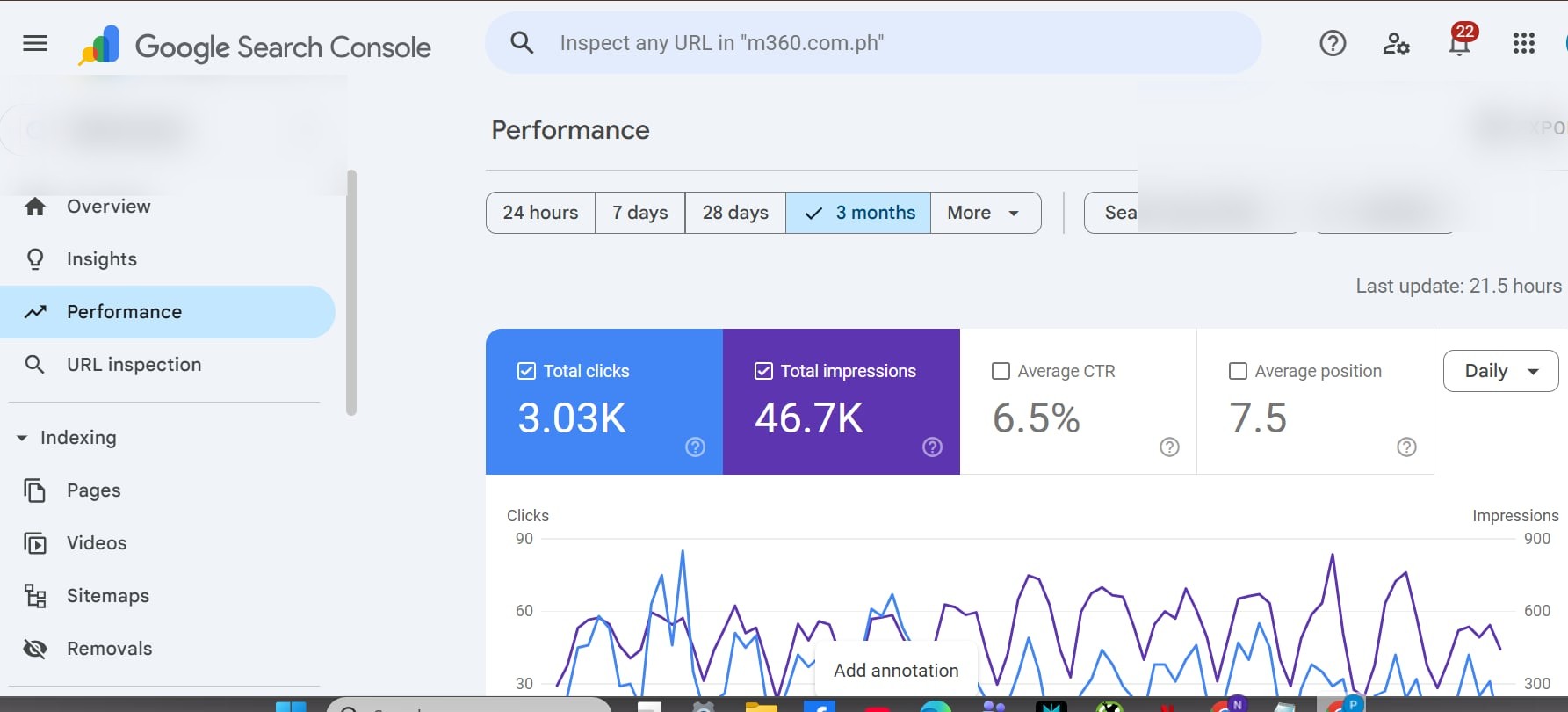Open help for Average position metric

pyautogui.click(x=1406, y=447)
